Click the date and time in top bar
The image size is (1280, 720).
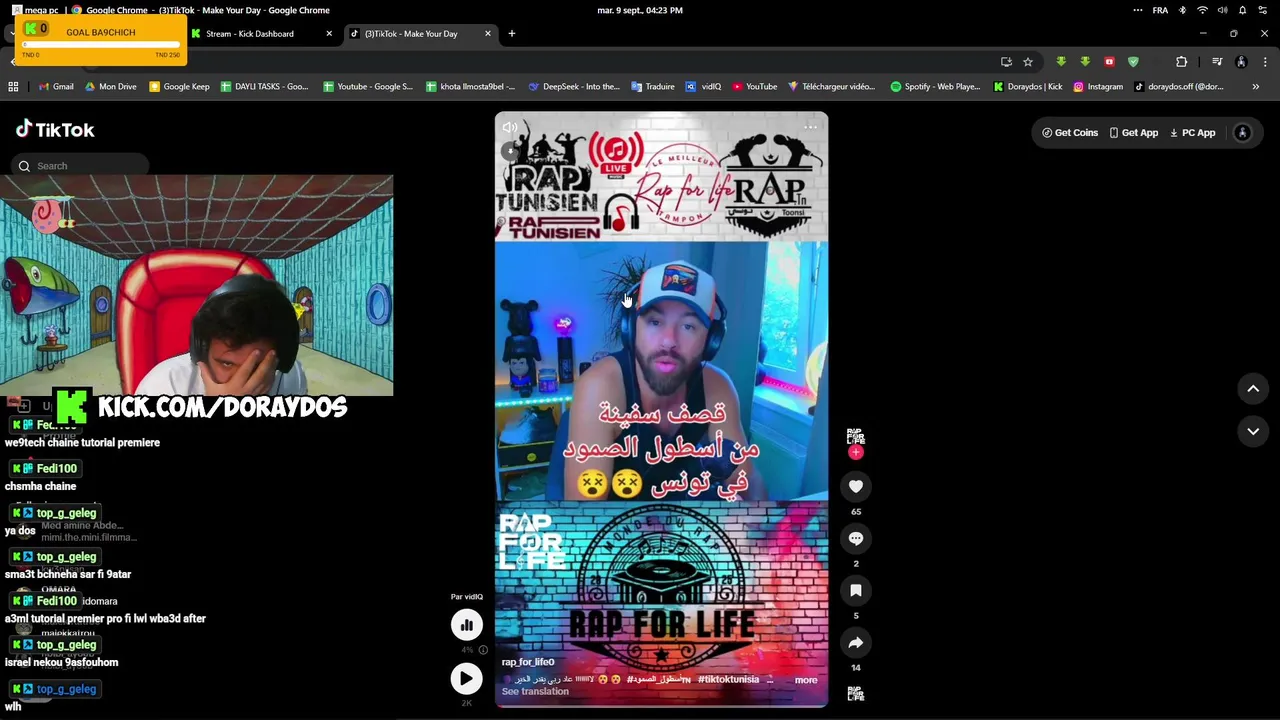tap(640, 10)
